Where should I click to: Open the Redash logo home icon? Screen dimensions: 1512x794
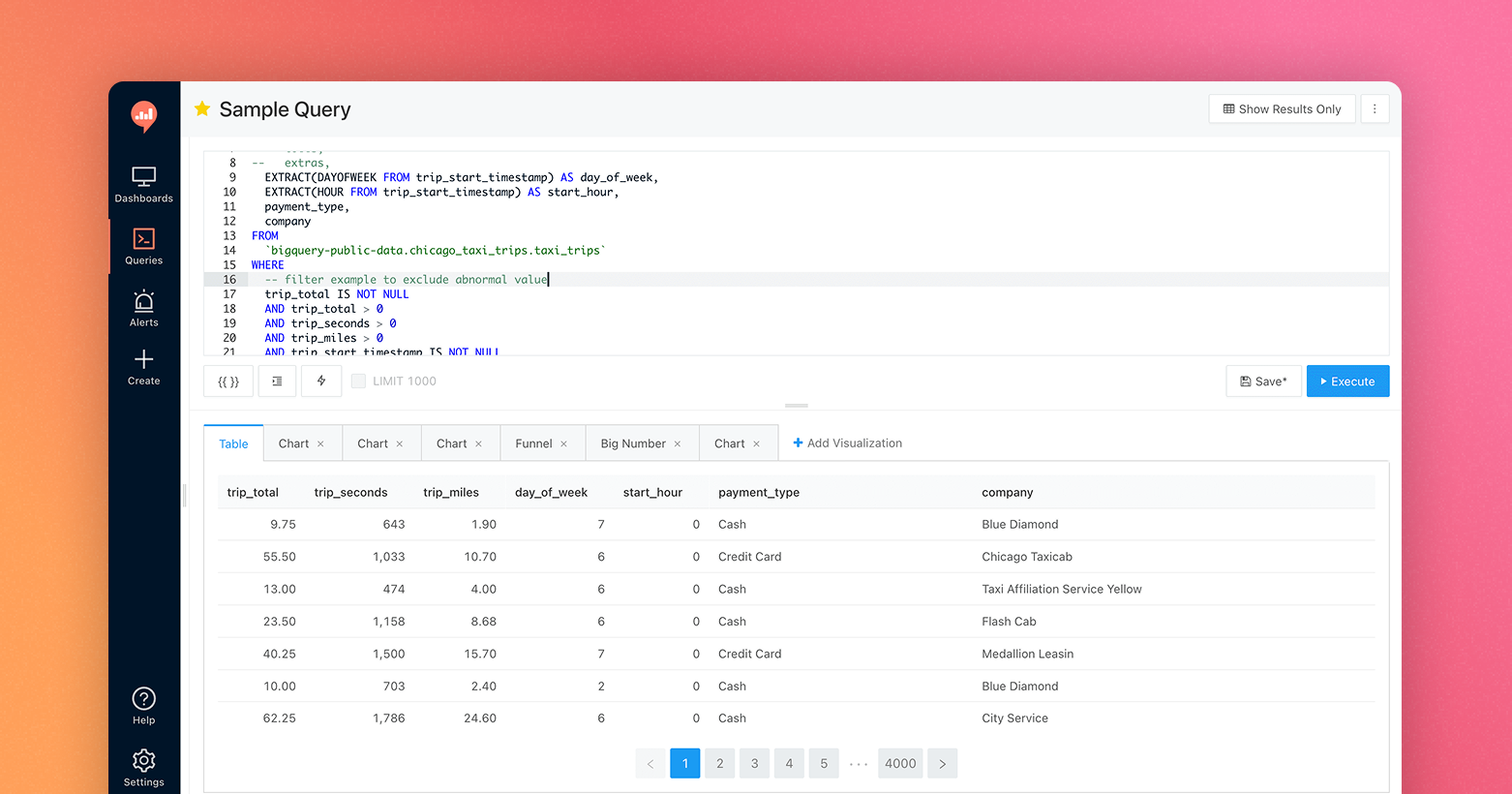coord(143,116)
